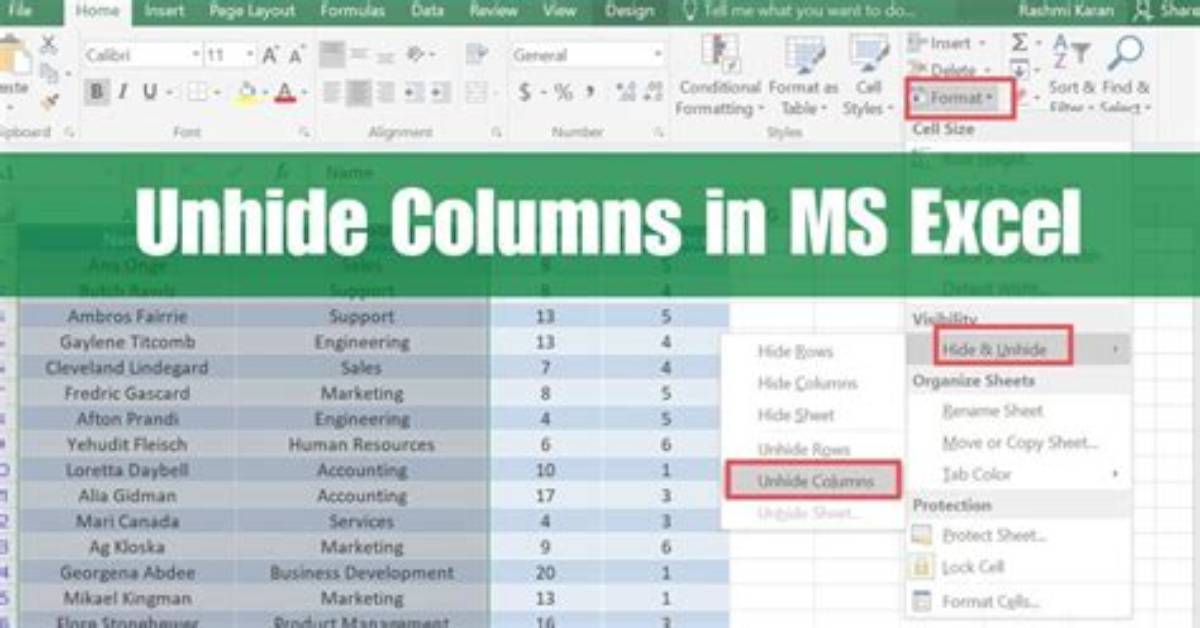
Task: Toggle Underline formatting
Action: click(x=150, y=93)
